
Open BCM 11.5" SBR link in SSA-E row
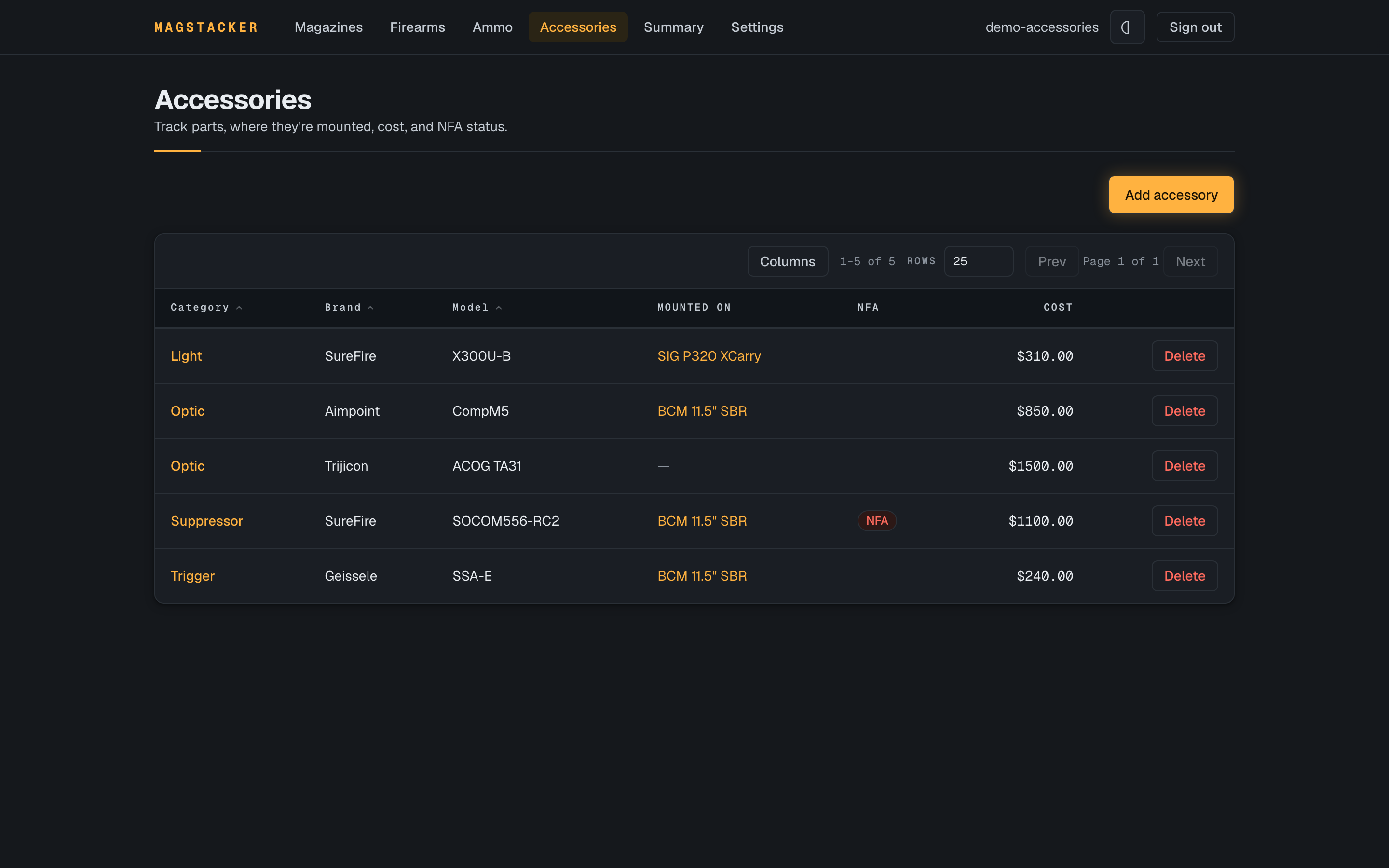click(x=702, y=576)
